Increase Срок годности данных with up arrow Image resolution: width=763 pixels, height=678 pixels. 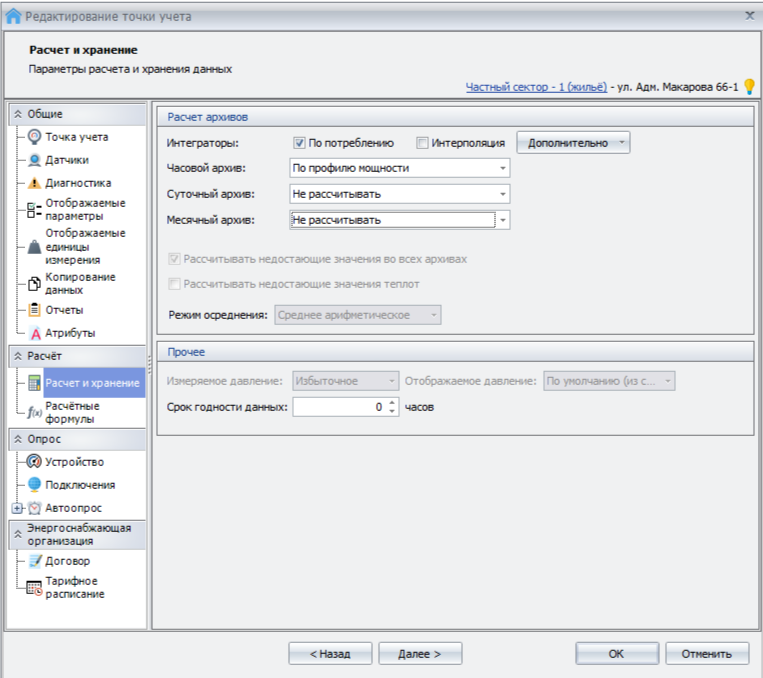392,403
